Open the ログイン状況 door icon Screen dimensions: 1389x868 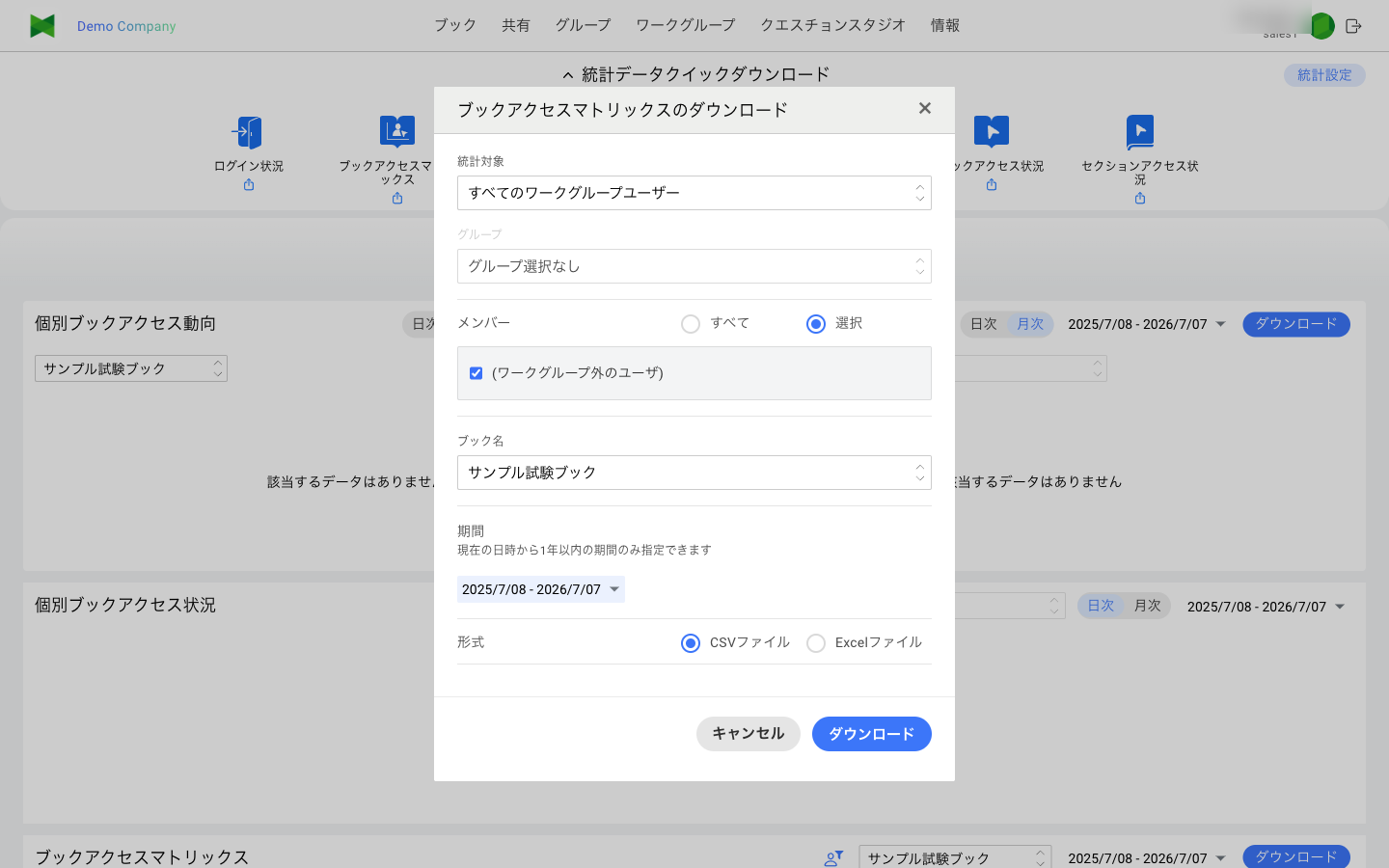pyautogui.click(x=248, y=132)
